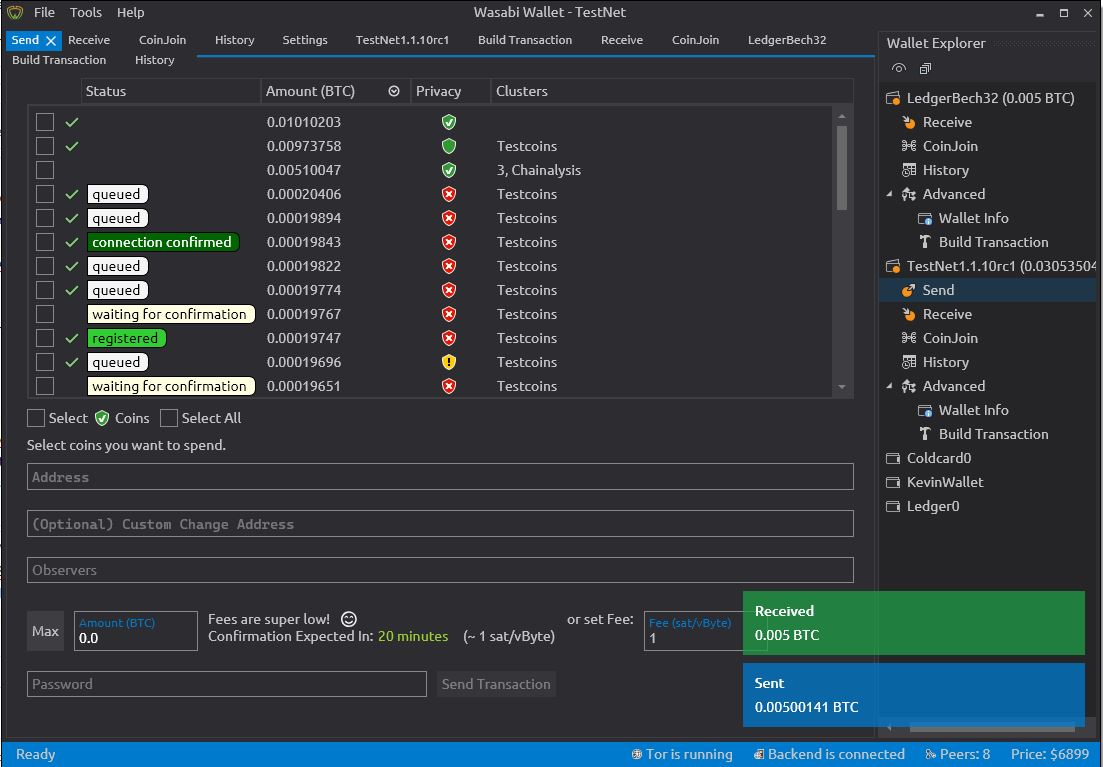Viewport: 1103px width, 767px height.
Task: Check the box for the 0.01010203 coin
Action: (x=45, y=122)
